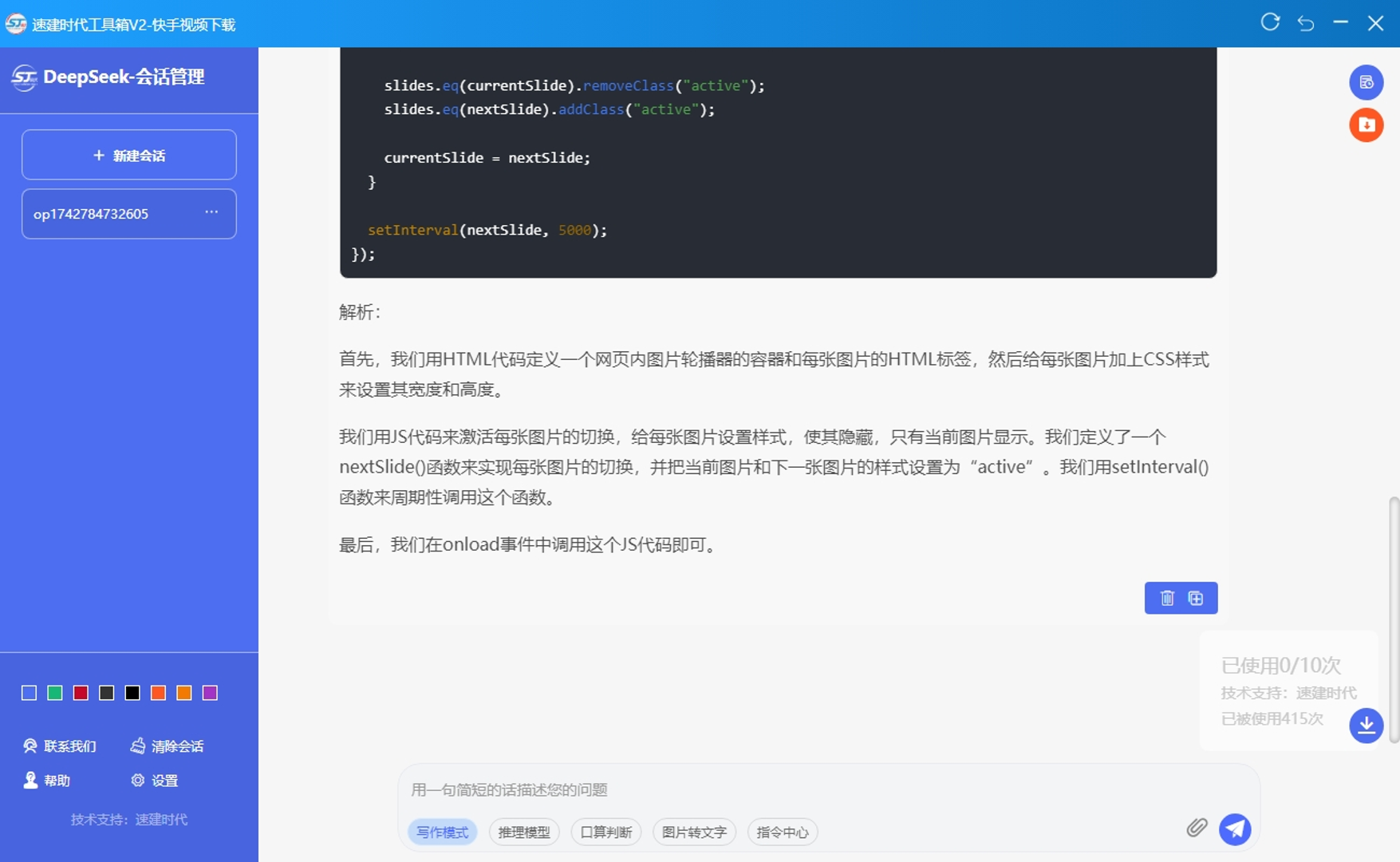
Task: Open the 指令中心 panel
Action: click(x=782, y=832)
